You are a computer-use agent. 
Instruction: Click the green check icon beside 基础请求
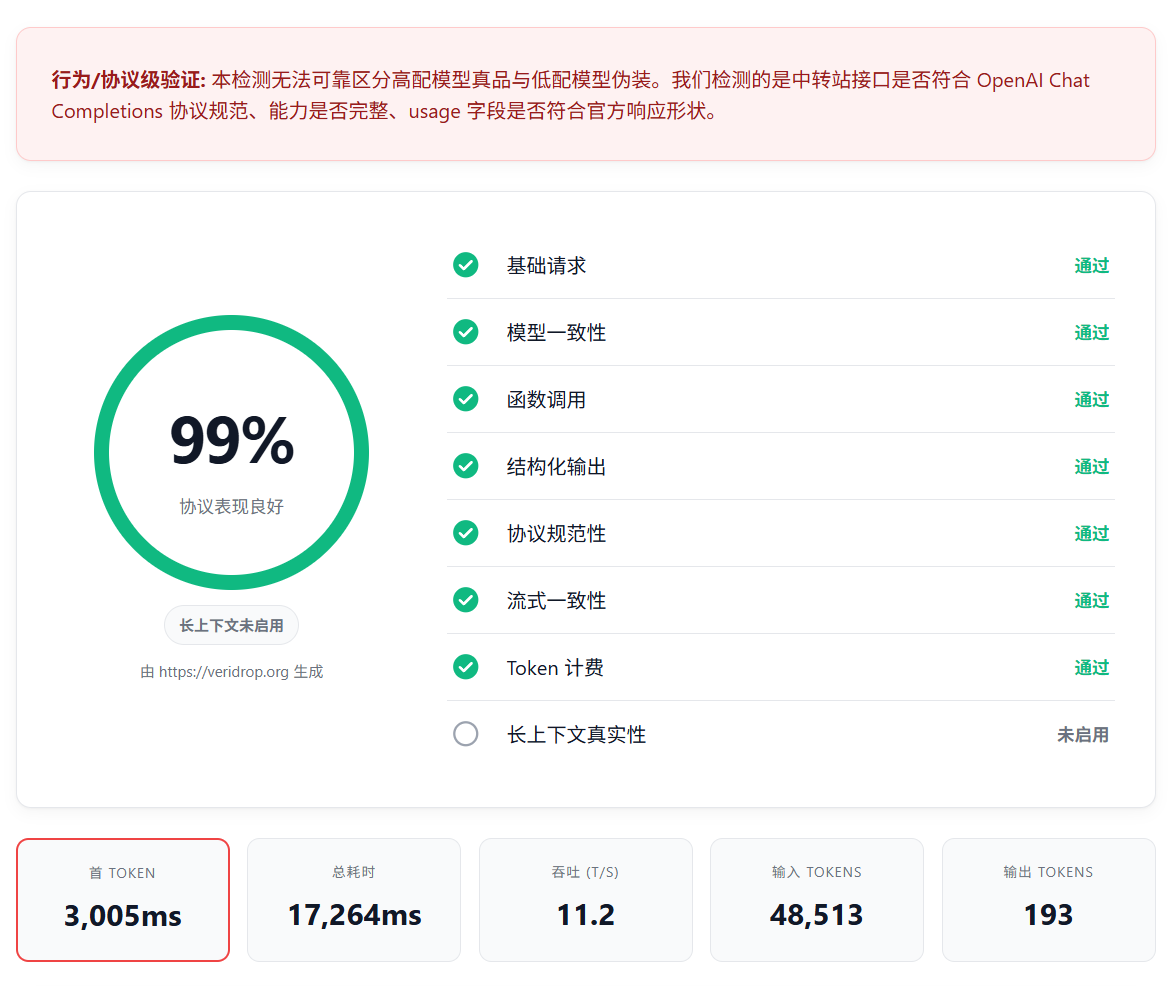point(465,265)
